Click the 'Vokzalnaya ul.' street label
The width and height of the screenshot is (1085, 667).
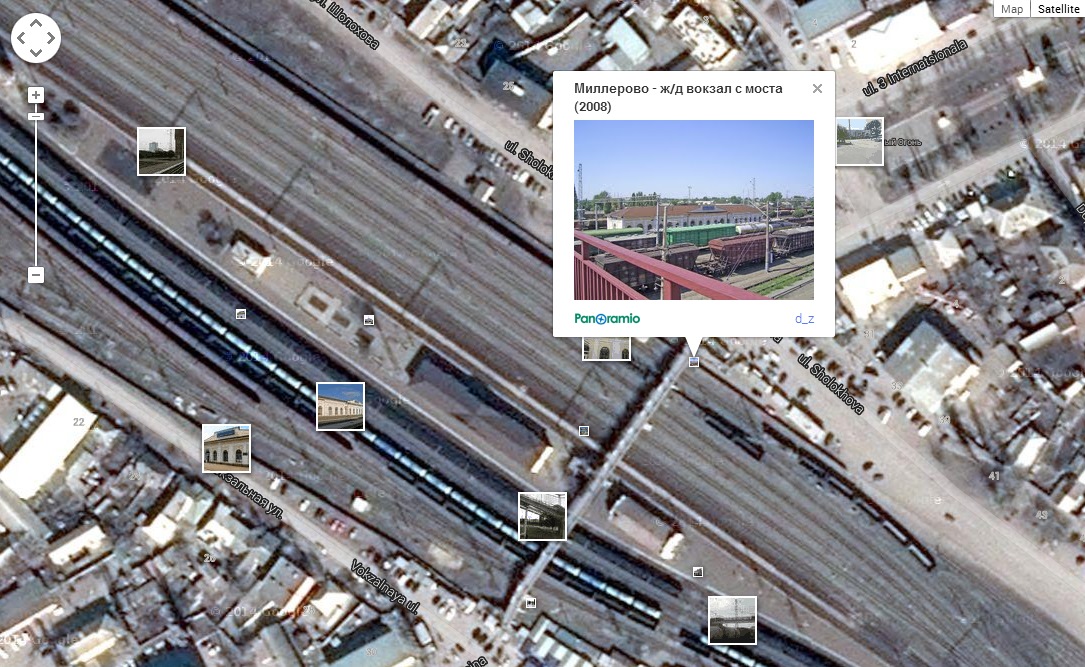click(x=385, y=587)
